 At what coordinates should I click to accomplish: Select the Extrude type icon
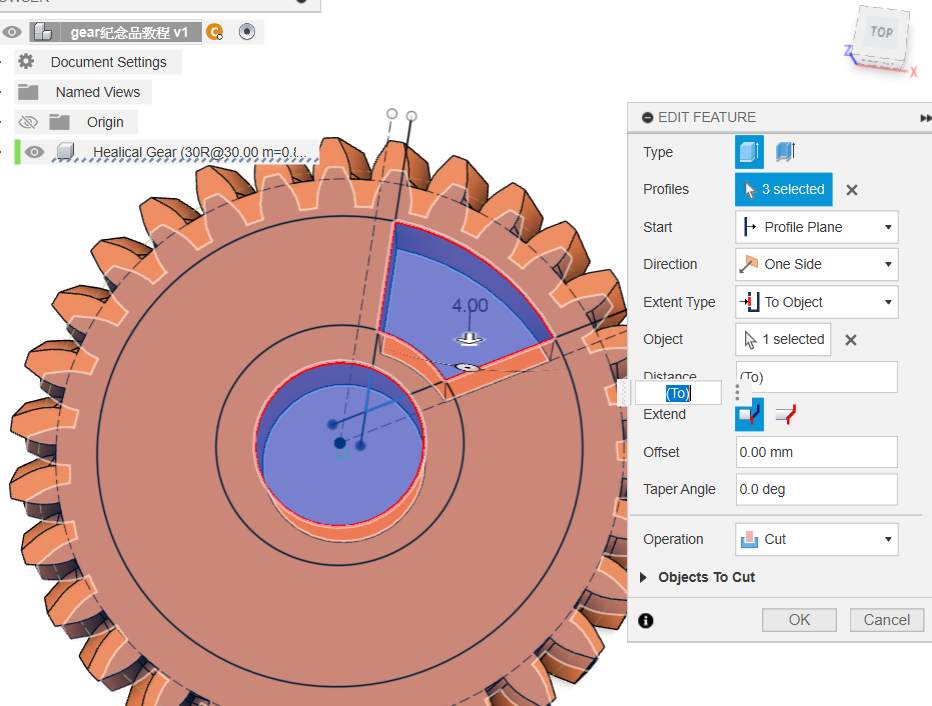click(x=749, y=152)
